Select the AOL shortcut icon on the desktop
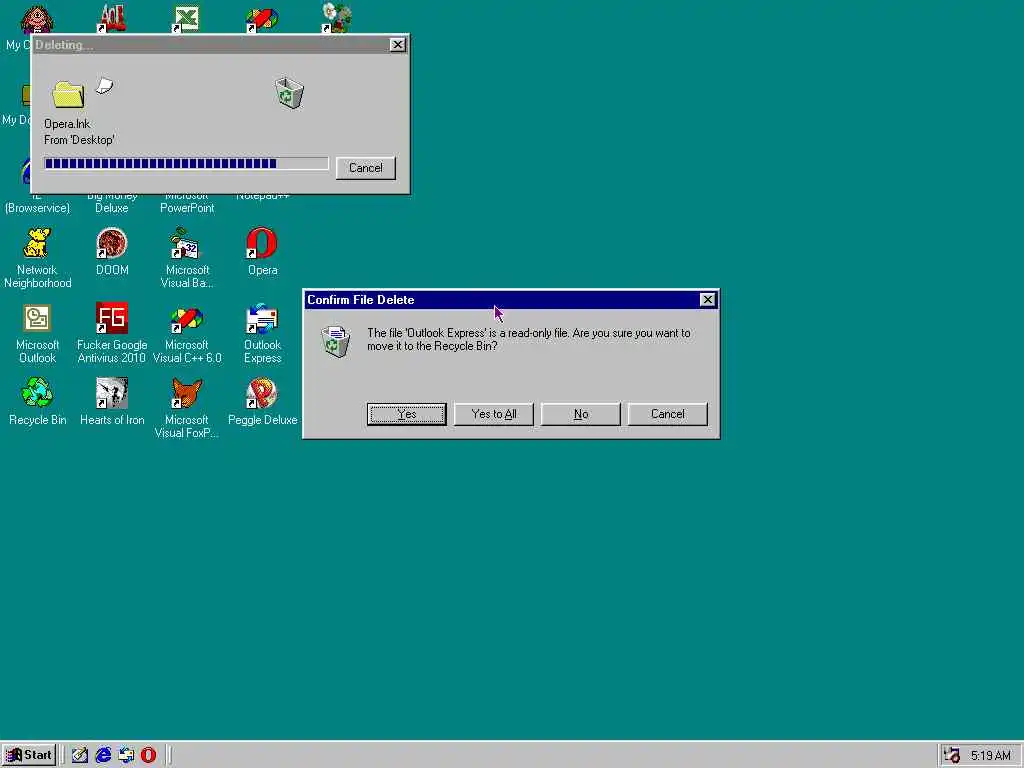This screenshot has width=1024, height=768. coord(112,18)
